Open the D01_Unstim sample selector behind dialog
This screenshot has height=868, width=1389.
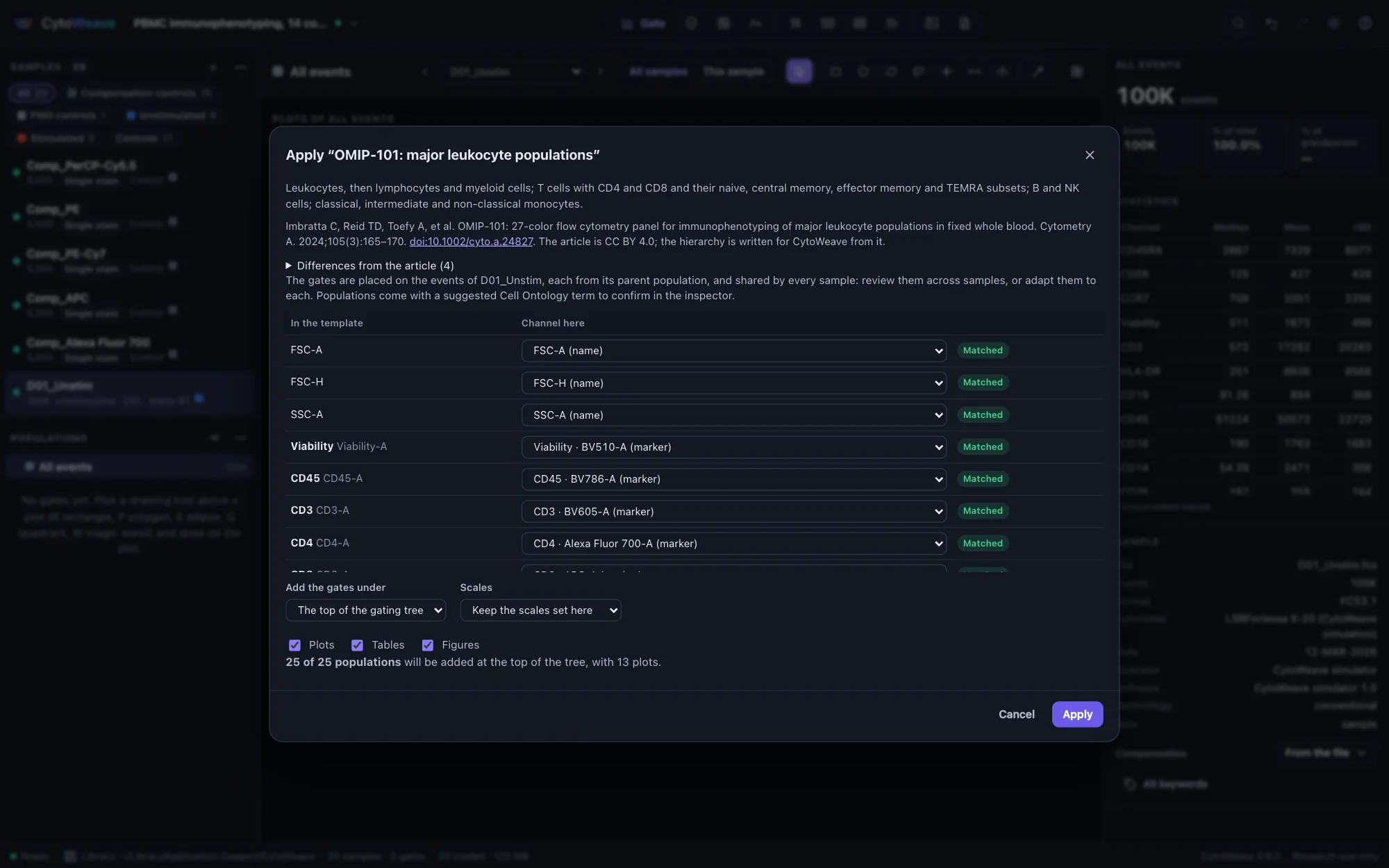coord(515,72)
